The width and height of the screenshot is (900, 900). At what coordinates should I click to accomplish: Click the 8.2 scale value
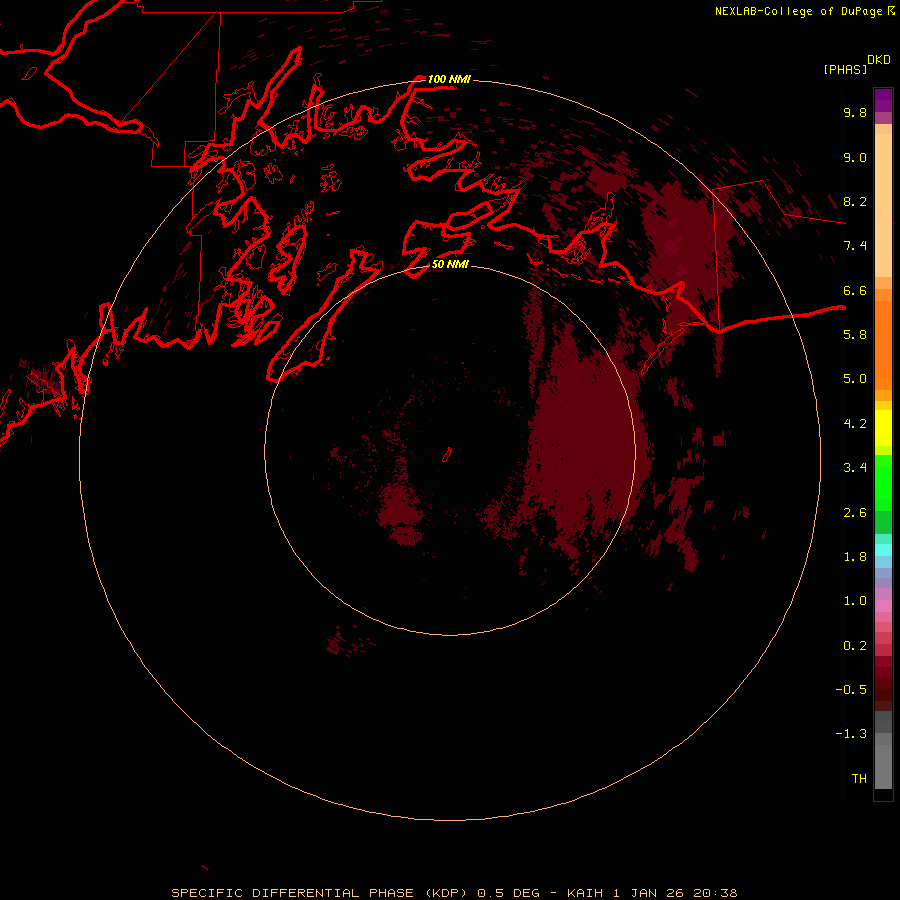[855, 201]
